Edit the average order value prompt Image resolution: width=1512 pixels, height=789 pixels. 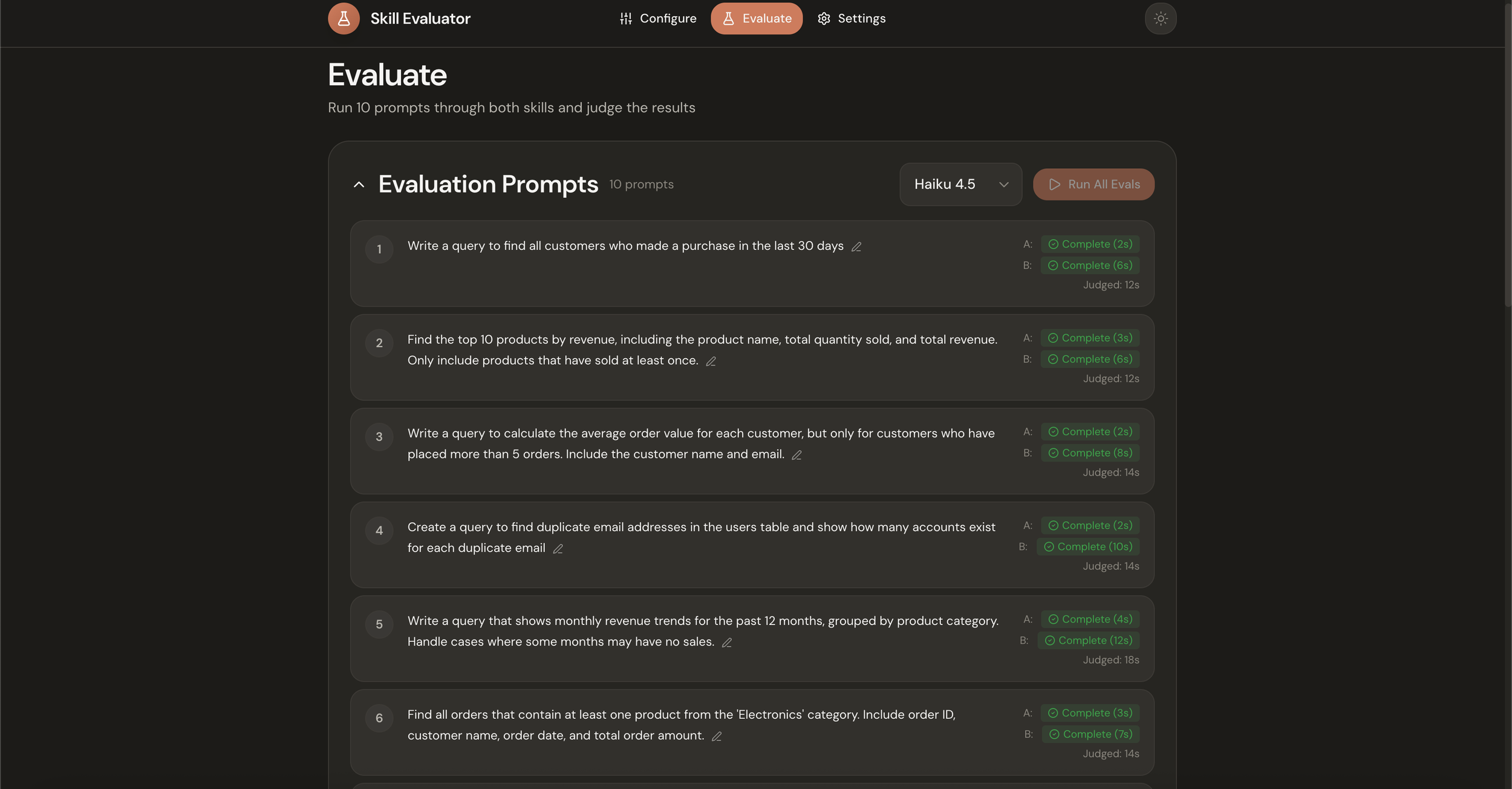(797, 455)
